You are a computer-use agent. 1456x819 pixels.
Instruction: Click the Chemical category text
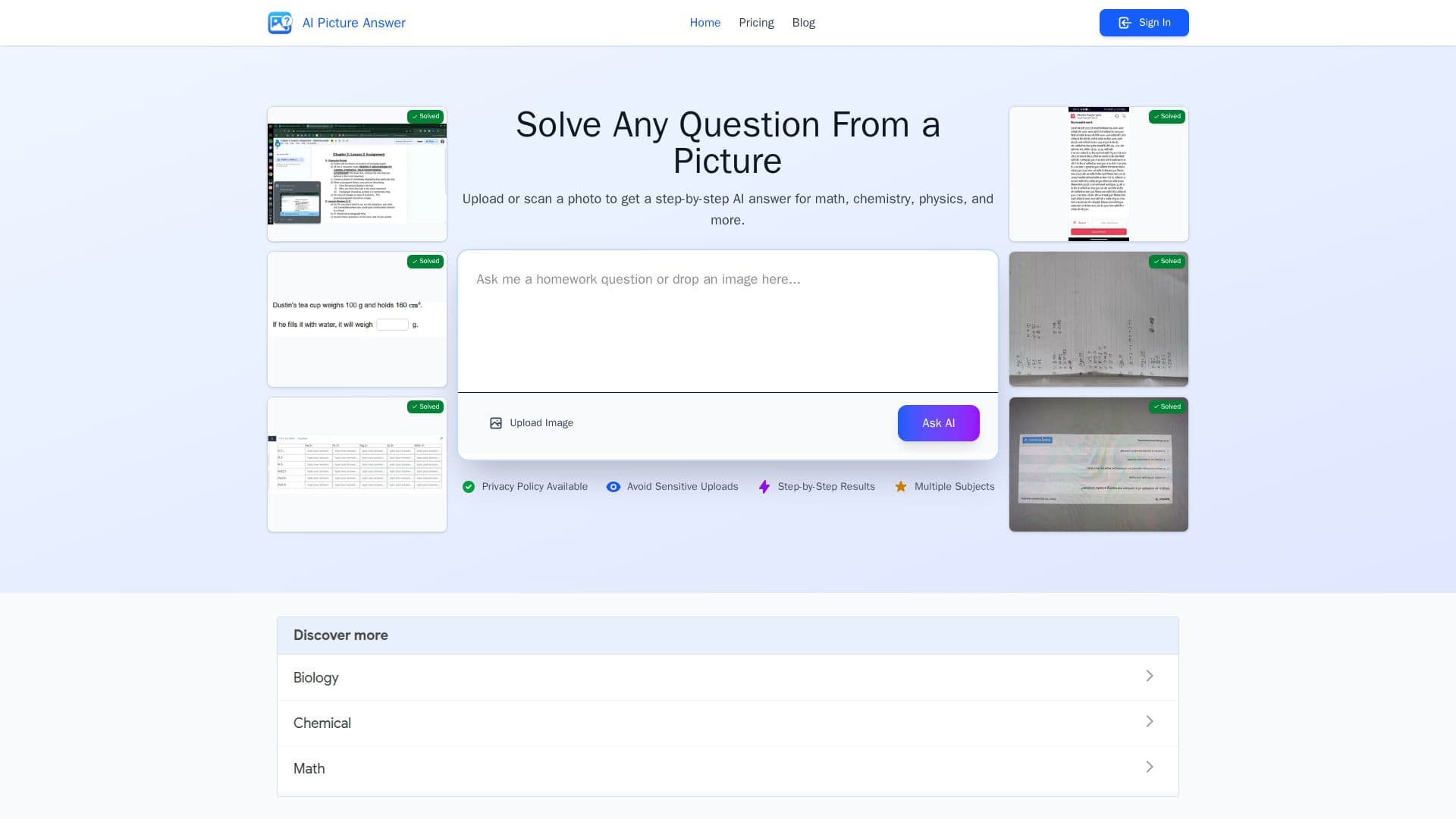pyautogui.click(x=322, y=723)
